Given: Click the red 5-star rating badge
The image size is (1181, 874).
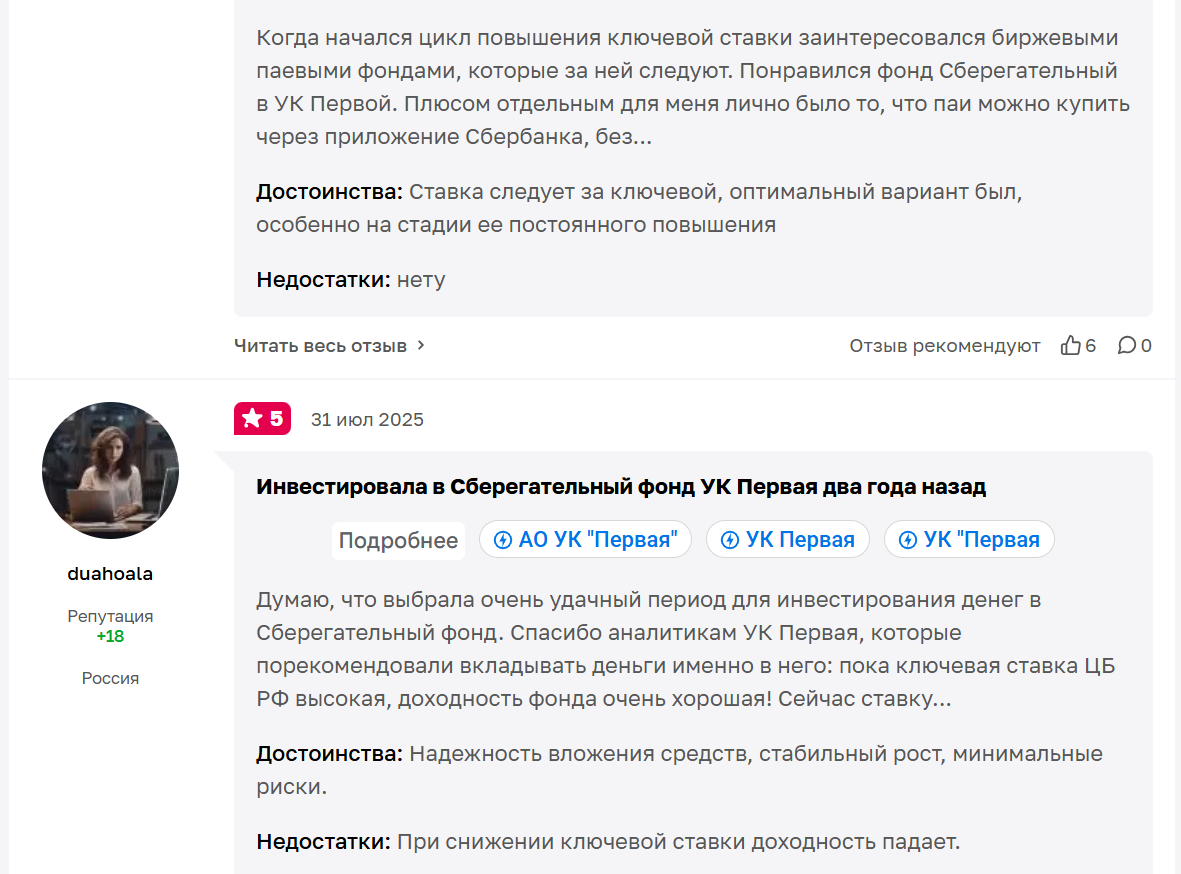Looking at the screenshot, I should click(x=262, y=419).
